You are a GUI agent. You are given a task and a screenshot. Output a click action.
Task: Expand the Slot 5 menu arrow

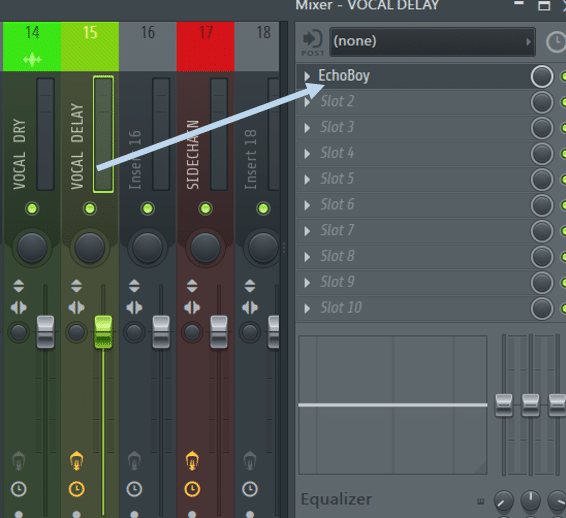coord(307,179)
